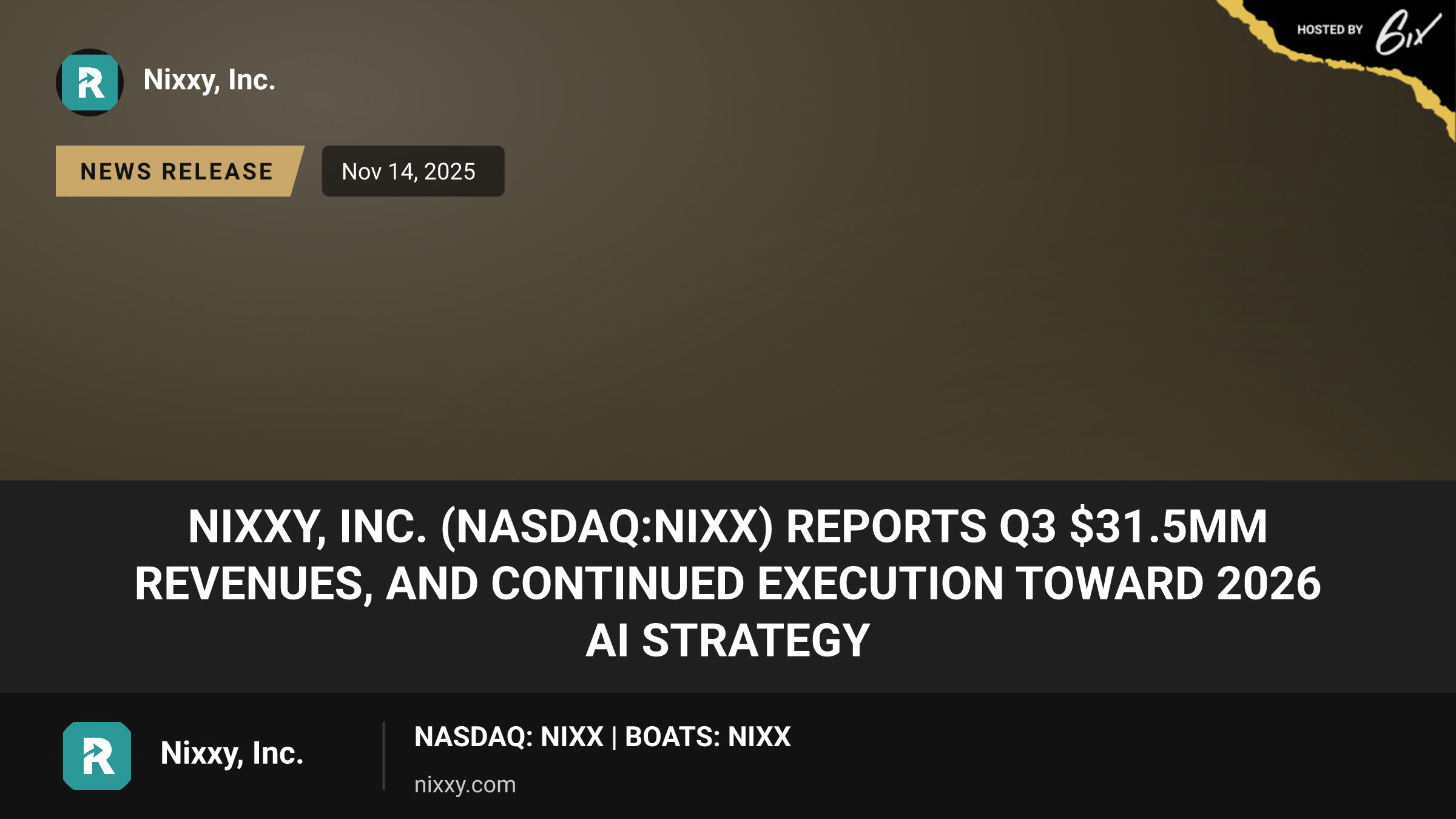Visit the nixxy.com website link
The image size is (1456, 819).
pyautogui.click(x=465, y=785)
